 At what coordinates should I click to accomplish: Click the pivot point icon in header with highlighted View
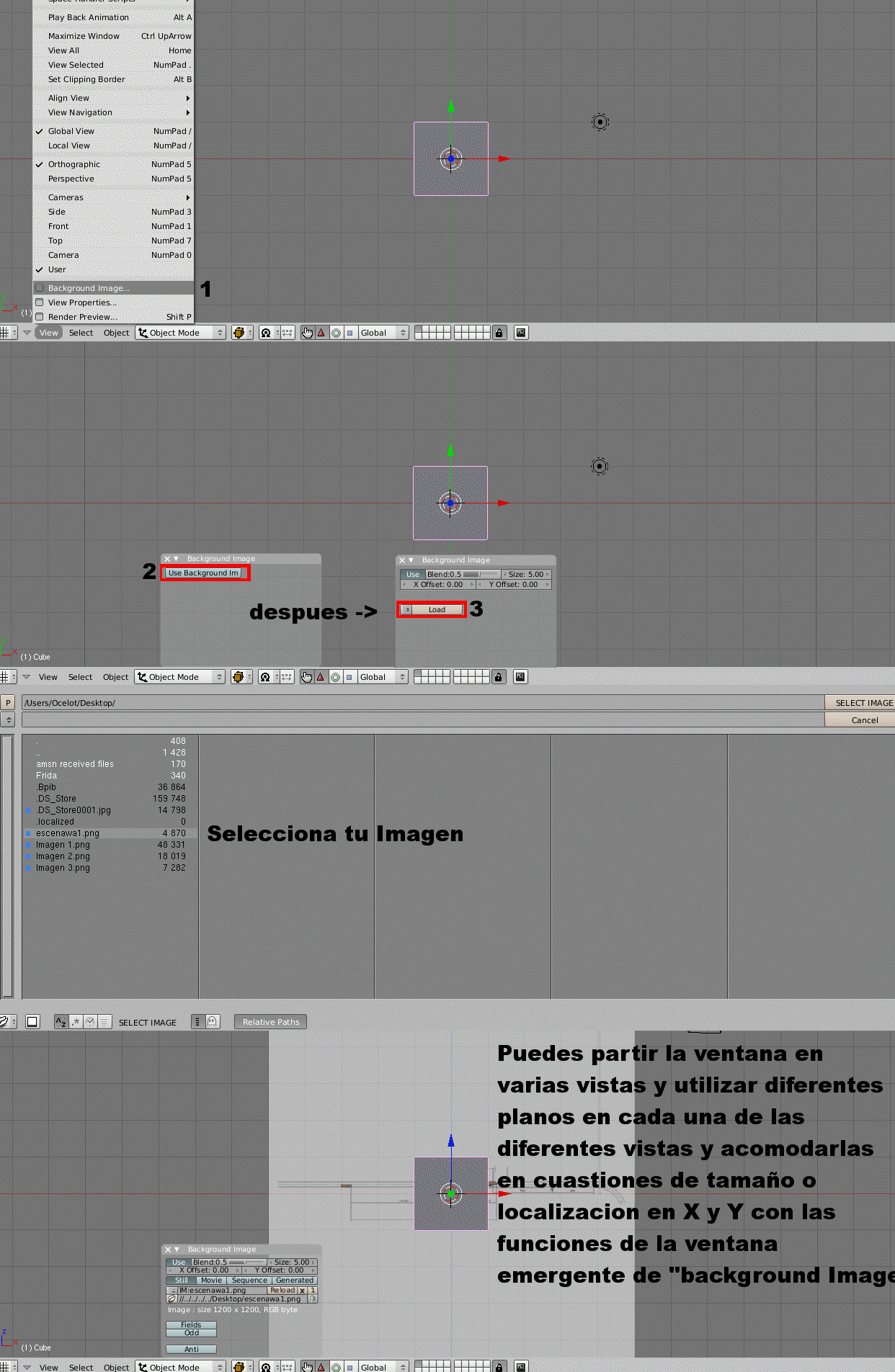(266, 333)
